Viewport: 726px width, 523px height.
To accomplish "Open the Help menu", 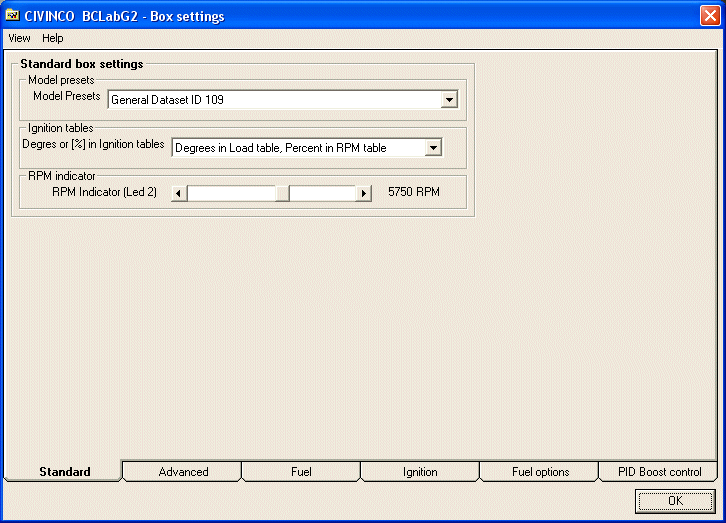I will (52, 38).
